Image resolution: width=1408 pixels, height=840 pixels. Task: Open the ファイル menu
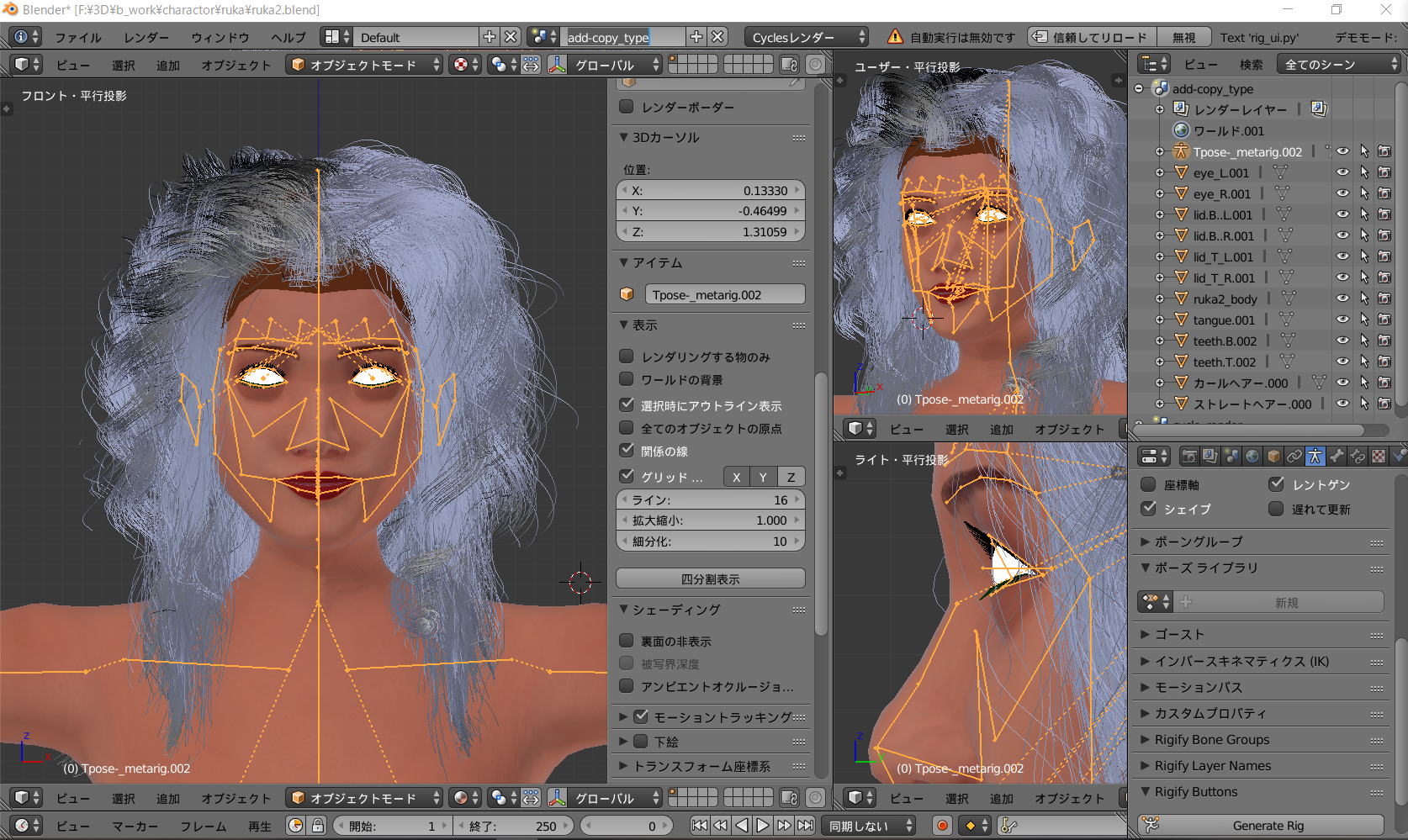77,37
